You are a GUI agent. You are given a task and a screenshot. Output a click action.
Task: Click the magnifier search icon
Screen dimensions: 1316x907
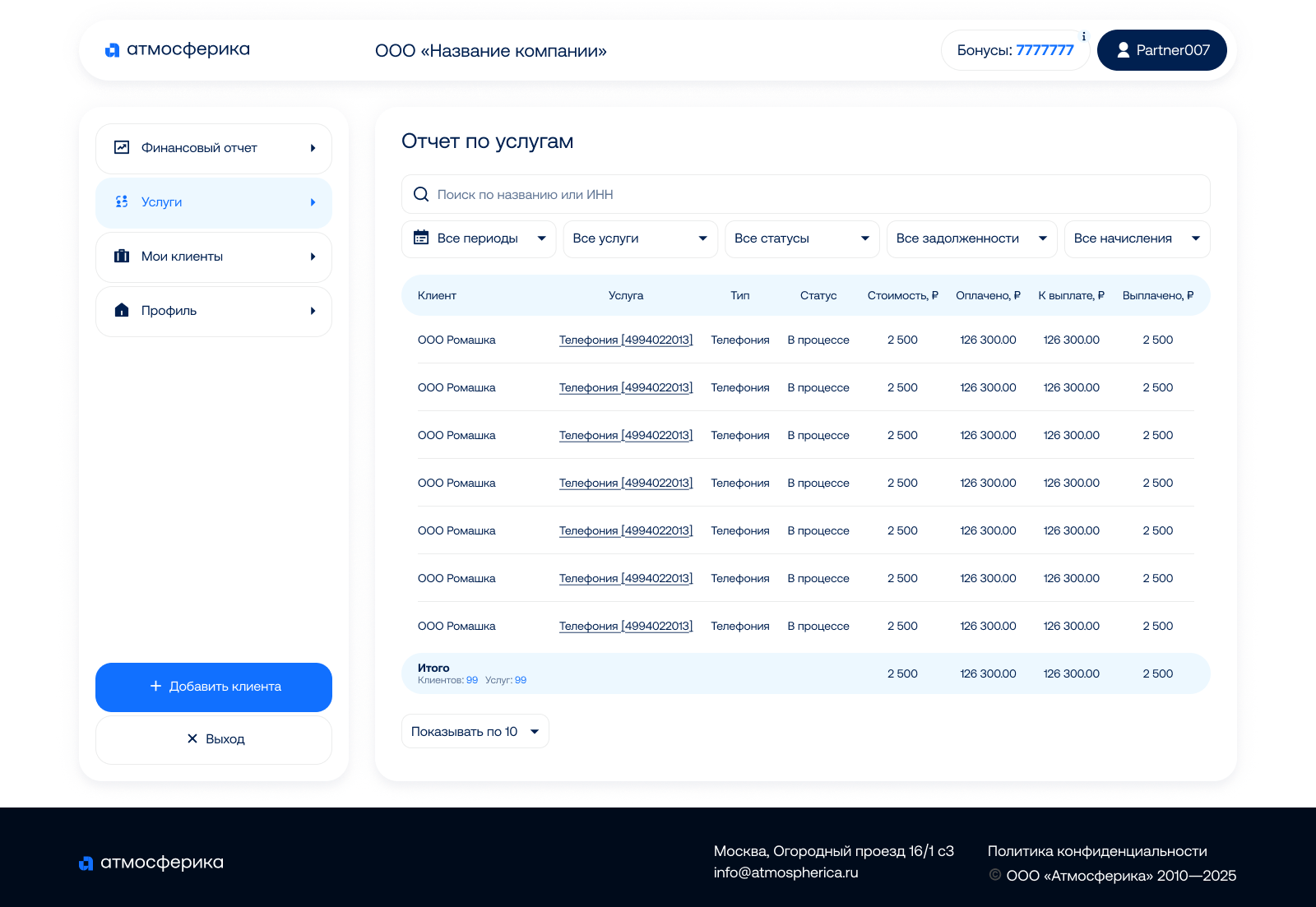[x=421, y=194]
